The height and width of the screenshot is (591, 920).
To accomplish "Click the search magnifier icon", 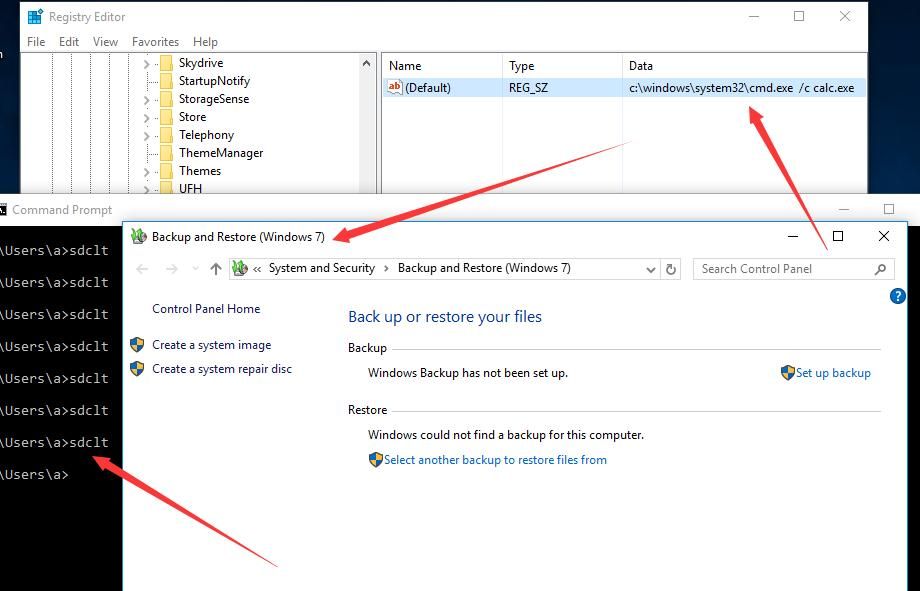I will click(880, 269).
